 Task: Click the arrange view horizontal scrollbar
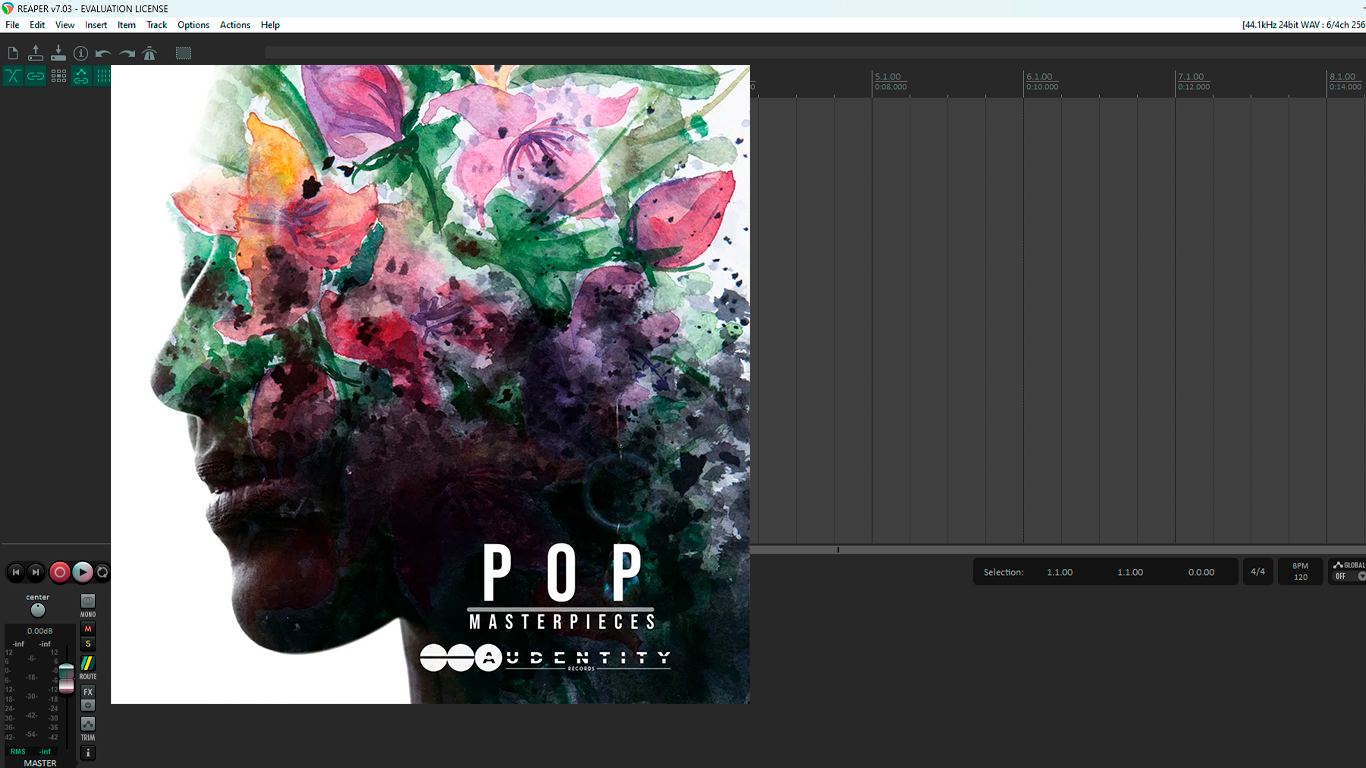click(1058, 550)
